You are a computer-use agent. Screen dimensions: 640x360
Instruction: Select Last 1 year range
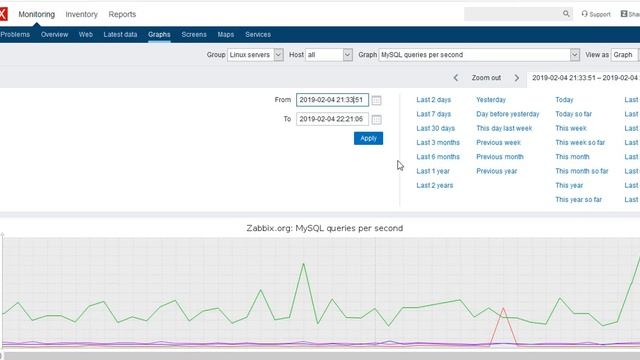[x=433, y=171]
